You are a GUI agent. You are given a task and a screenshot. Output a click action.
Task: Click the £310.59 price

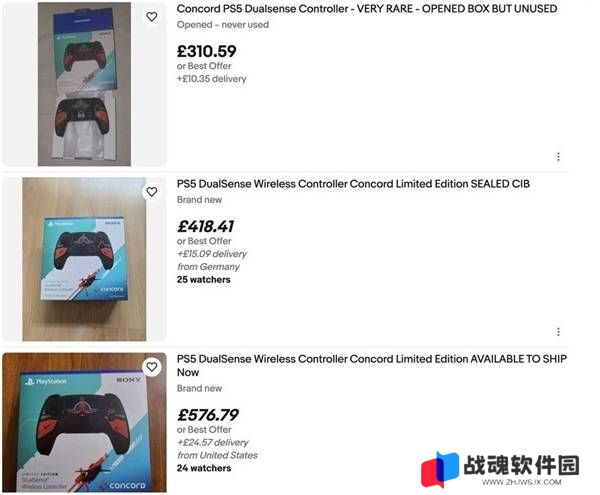coord(207,51)
